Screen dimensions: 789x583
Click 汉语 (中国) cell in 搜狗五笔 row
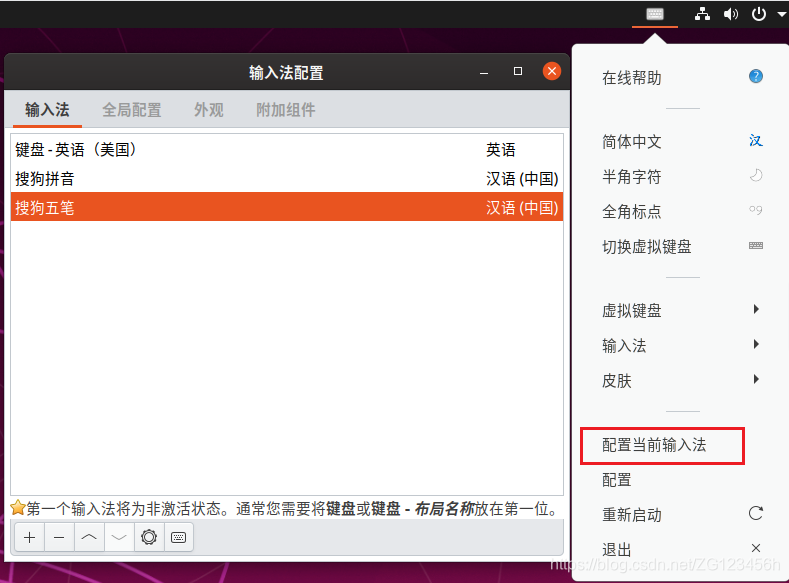[x=522, y=208]
